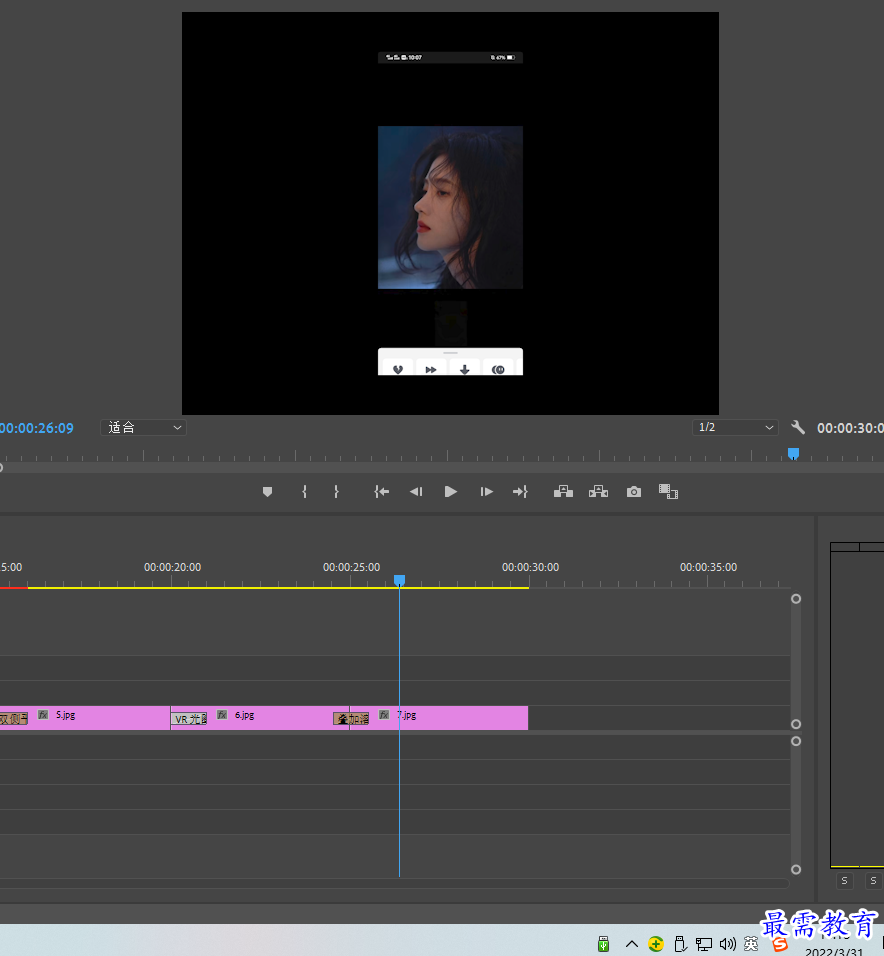Go to In point
The width and height of the screenshot is (884, 956).
pos(382,492)
